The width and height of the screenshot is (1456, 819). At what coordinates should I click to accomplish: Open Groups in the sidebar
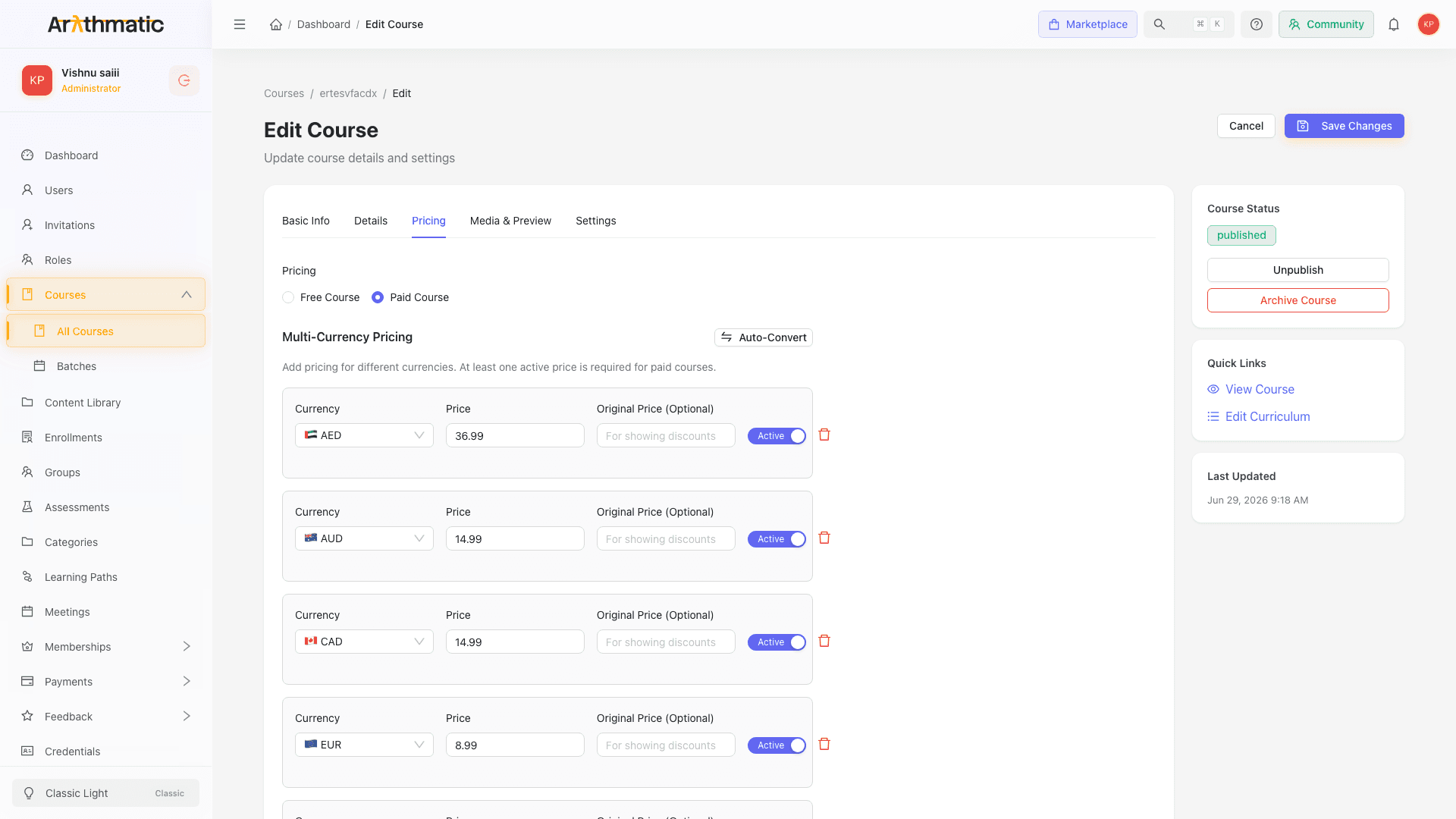point(105,472)
